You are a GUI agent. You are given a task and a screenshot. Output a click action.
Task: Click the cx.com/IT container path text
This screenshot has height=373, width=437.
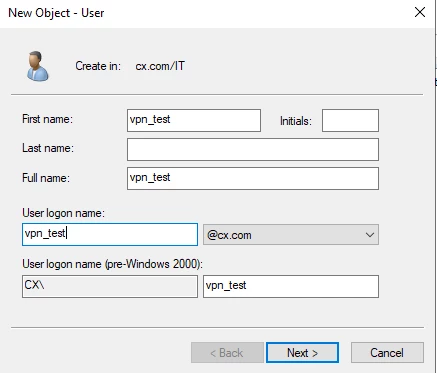click(x=160, y=66)
